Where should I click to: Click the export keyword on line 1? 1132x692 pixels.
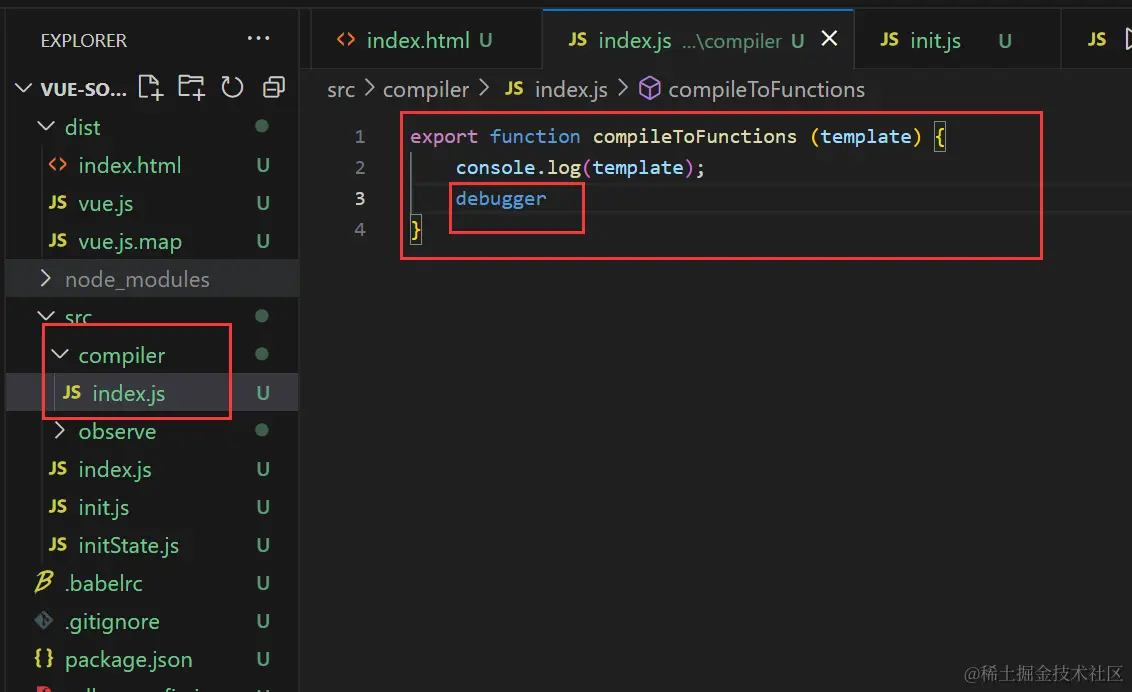(x=444, y=136)
